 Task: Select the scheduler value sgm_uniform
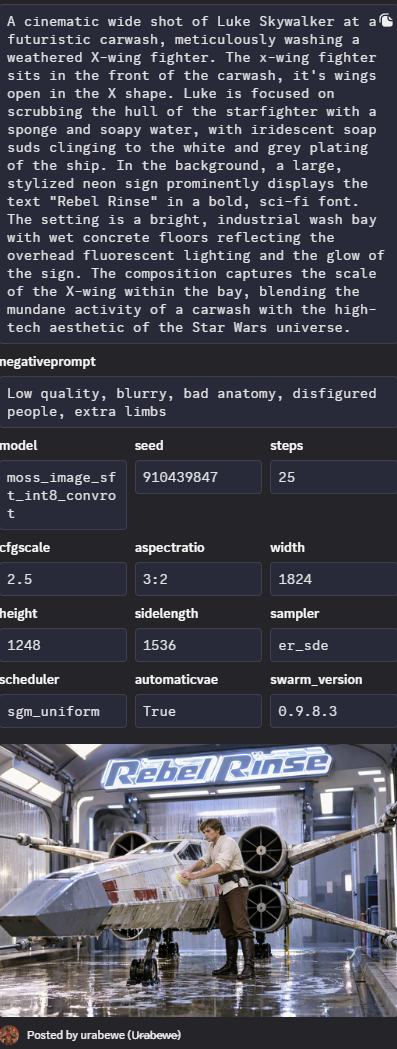click(63, 710)
